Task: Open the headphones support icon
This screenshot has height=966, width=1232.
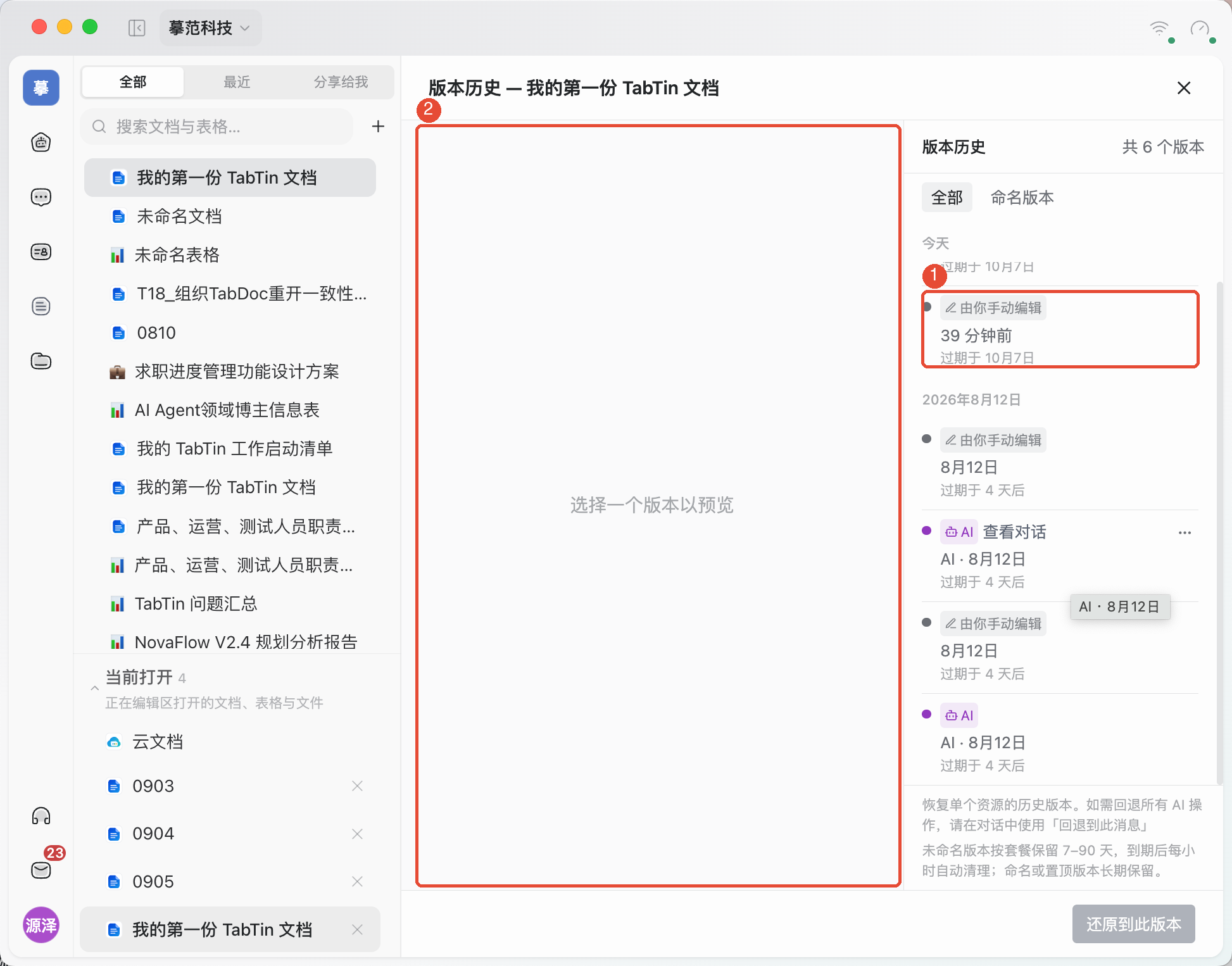Action: click(41, 816)
